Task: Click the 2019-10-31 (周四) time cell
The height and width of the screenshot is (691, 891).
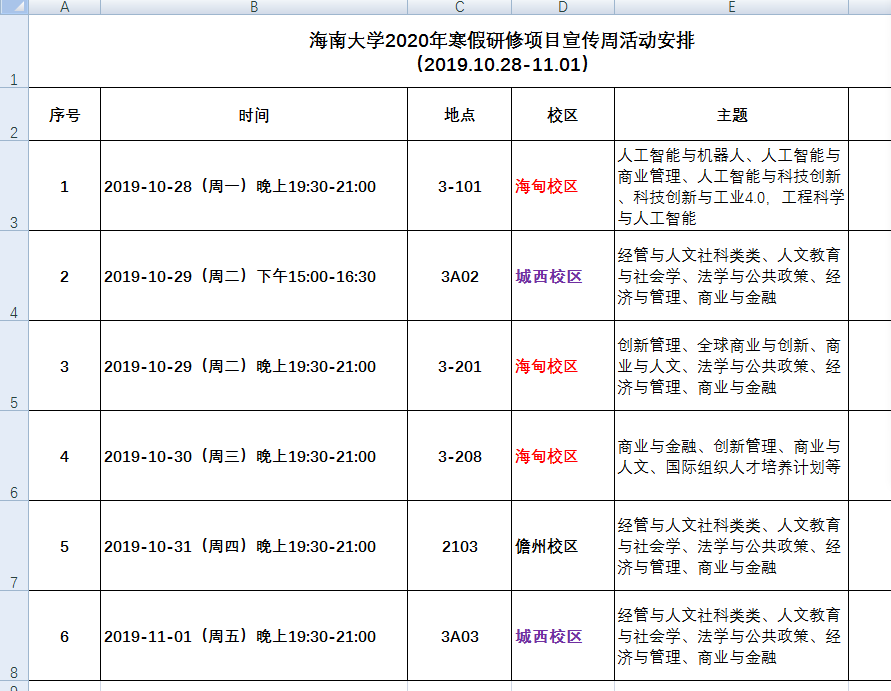Action: pos(254,546)
